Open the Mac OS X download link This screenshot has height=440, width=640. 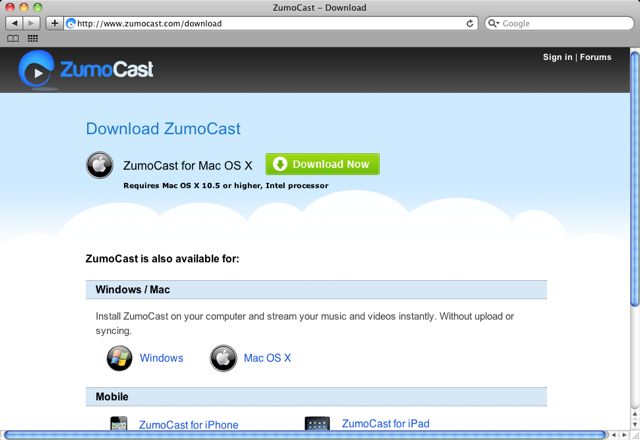(267, 358)
